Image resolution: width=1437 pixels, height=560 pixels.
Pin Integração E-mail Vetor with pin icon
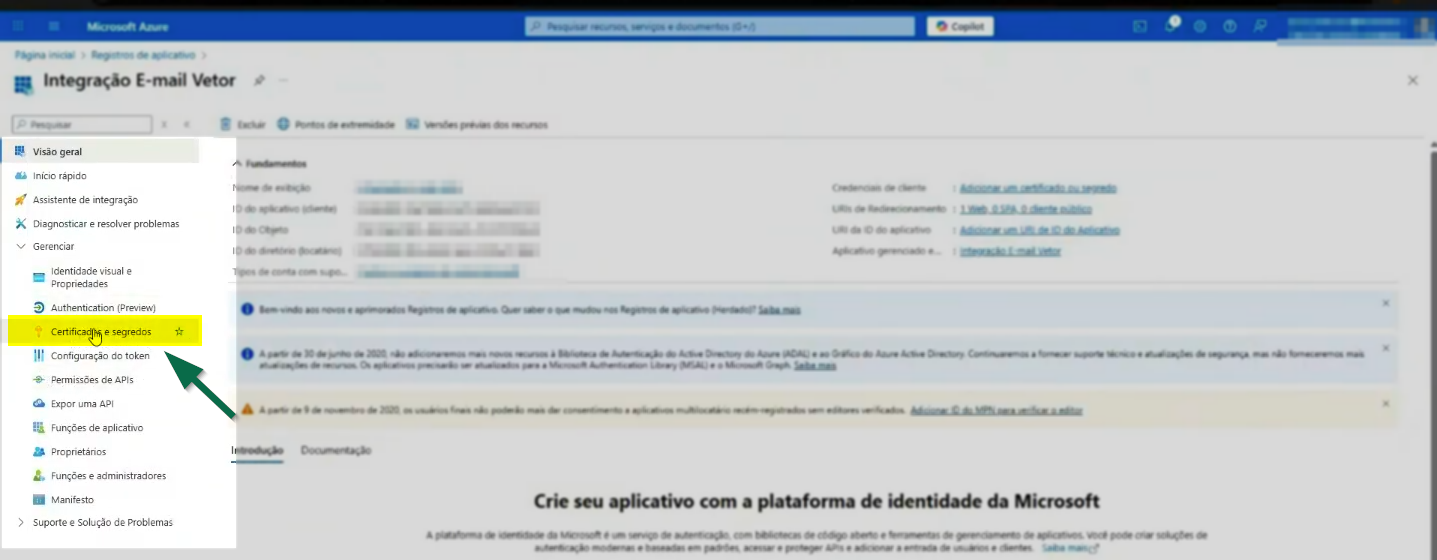(x=259, y=80)
